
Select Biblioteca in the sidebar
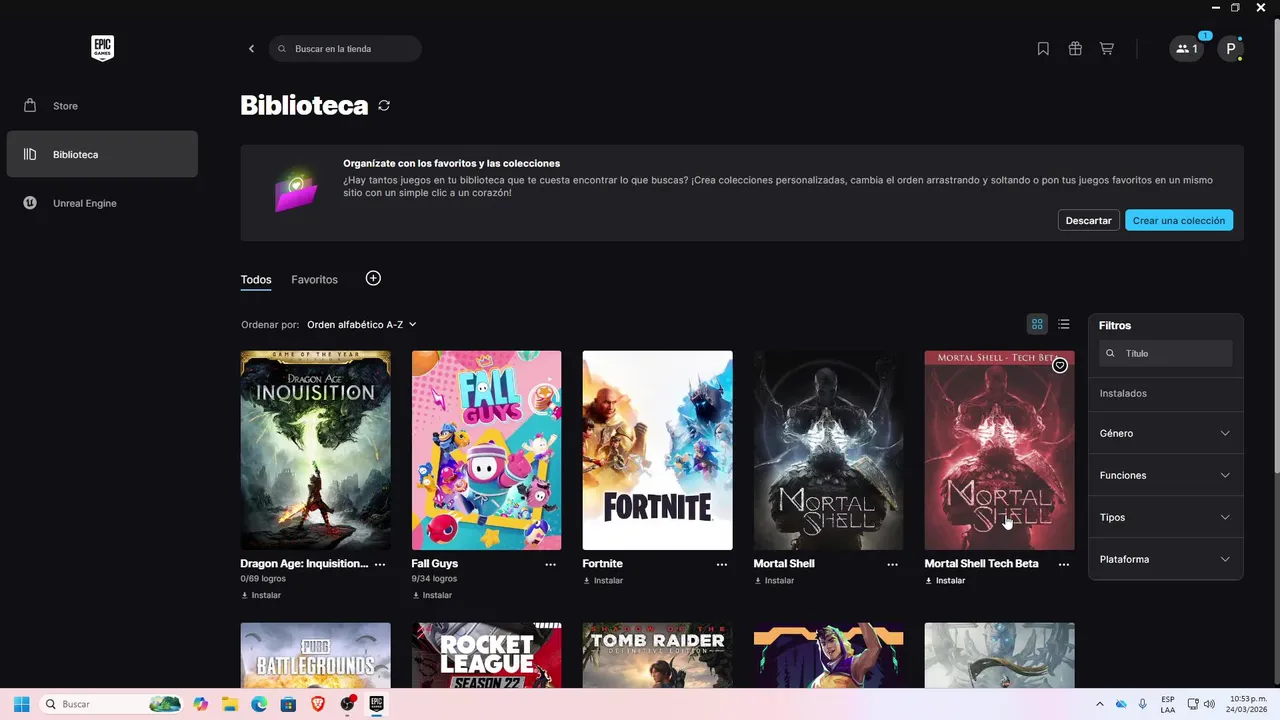click(102, 154)
